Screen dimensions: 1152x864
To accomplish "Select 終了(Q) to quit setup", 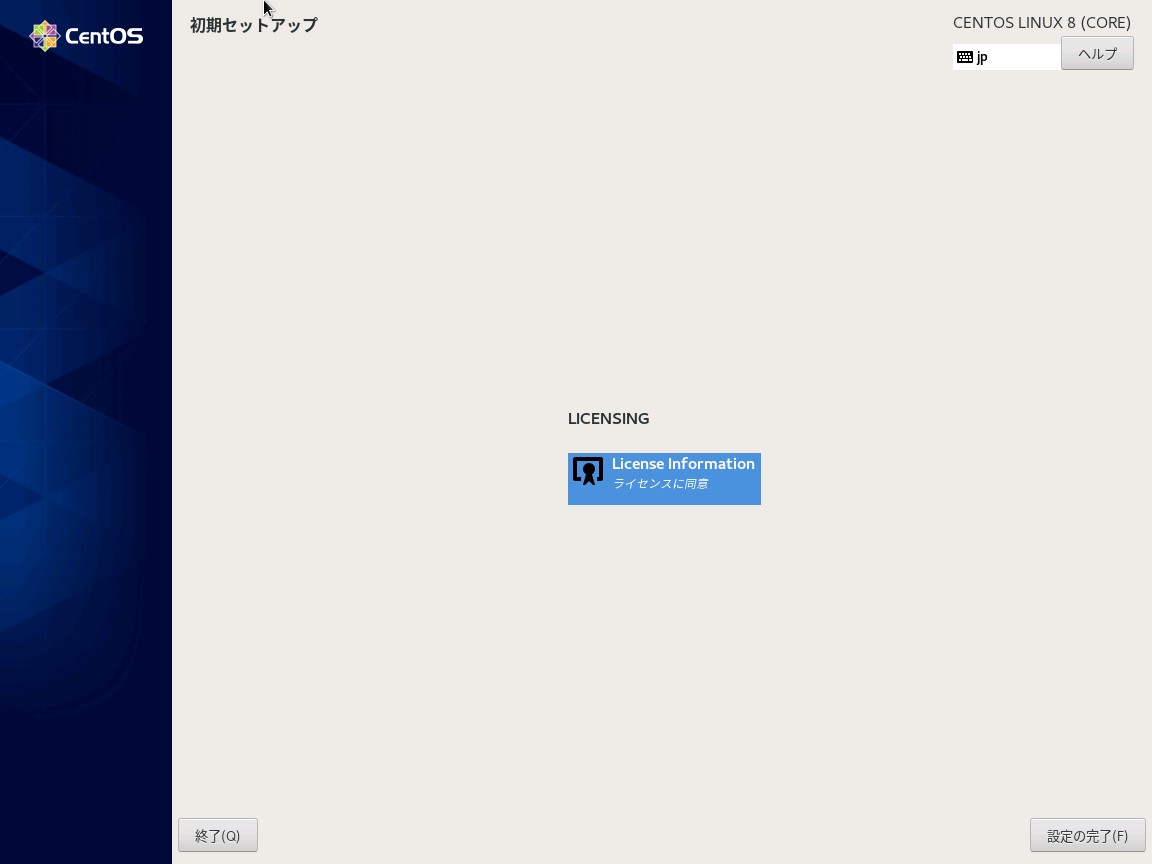I will pos(218,835).
